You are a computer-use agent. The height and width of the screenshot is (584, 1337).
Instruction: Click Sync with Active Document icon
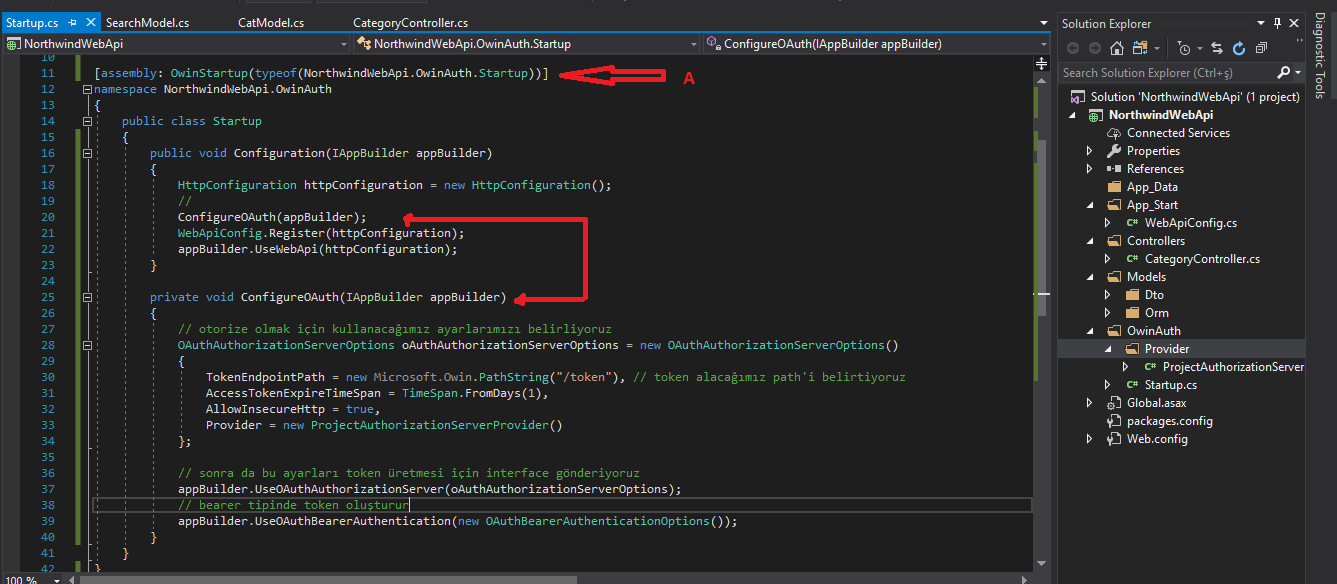tap(1217, 48)
